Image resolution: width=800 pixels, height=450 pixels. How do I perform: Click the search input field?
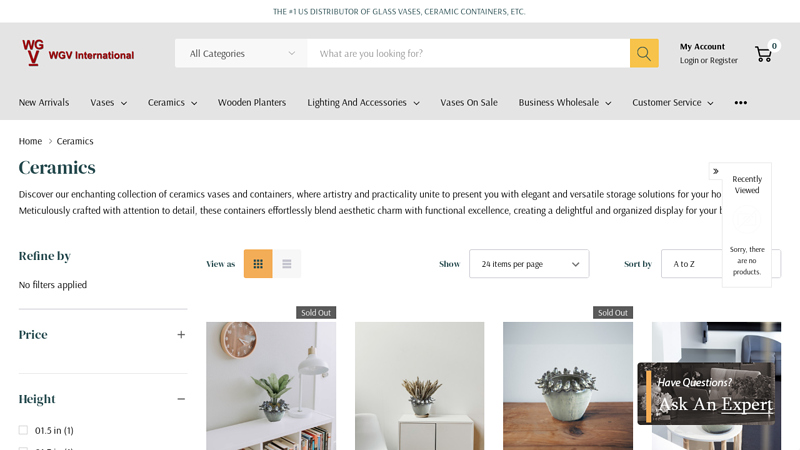click(468, 53)
